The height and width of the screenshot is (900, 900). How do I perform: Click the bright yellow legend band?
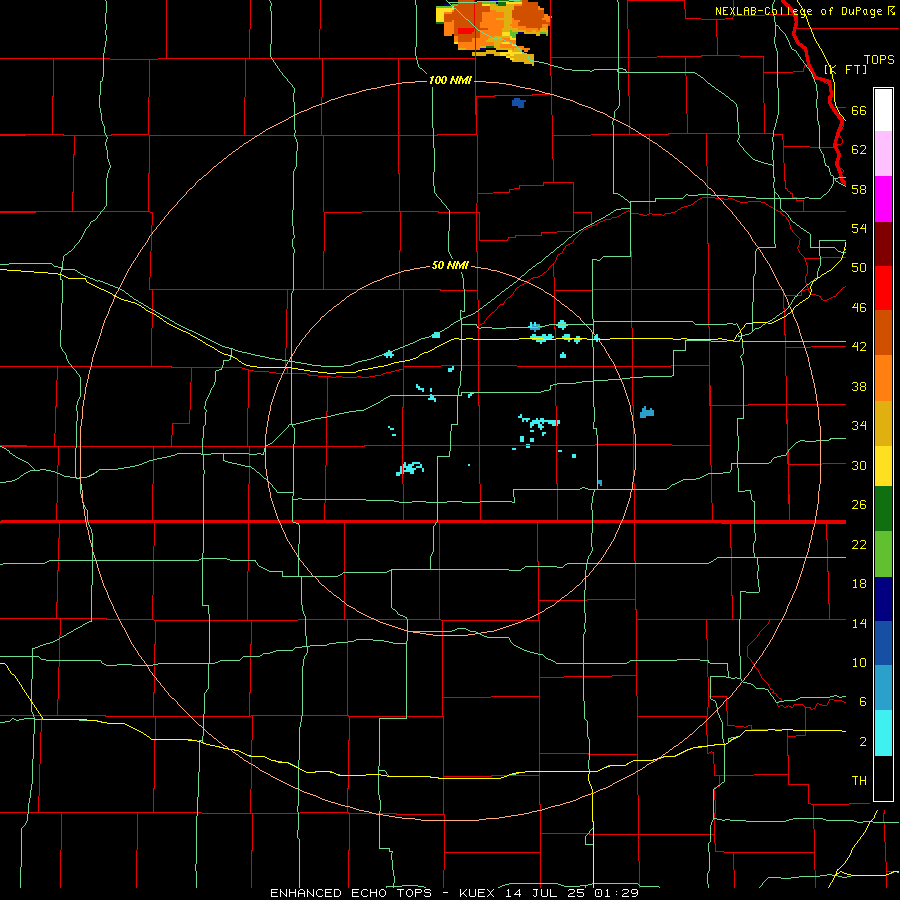click(883, 466)
